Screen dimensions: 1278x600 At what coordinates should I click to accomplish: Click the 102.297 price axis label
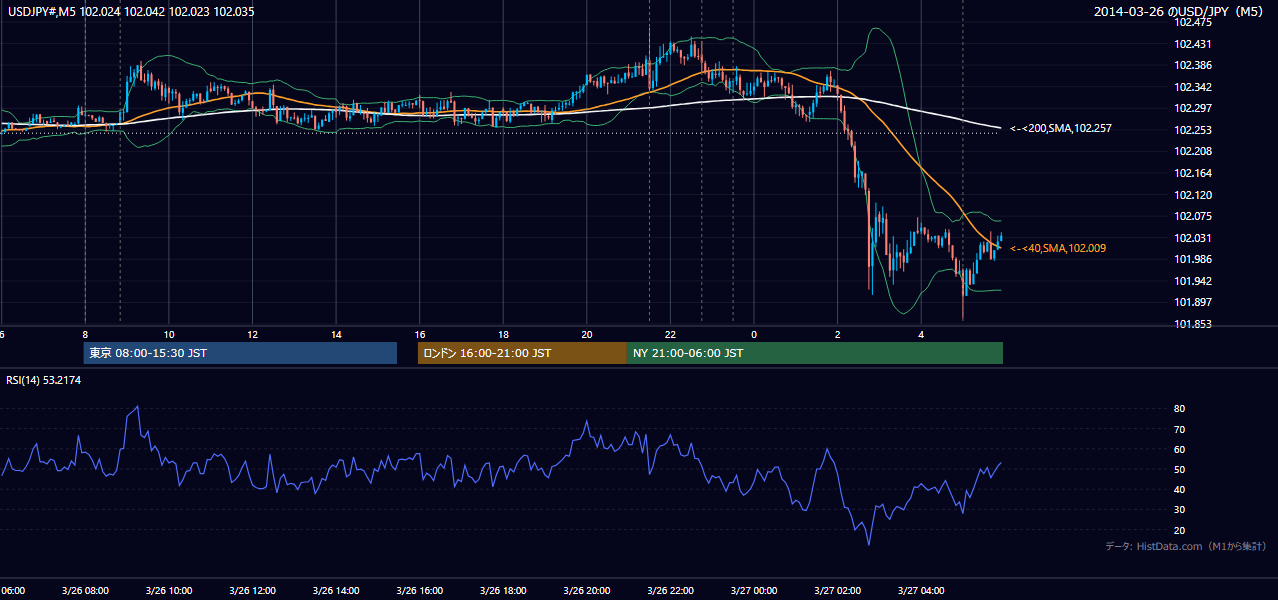coord(1193,108)
